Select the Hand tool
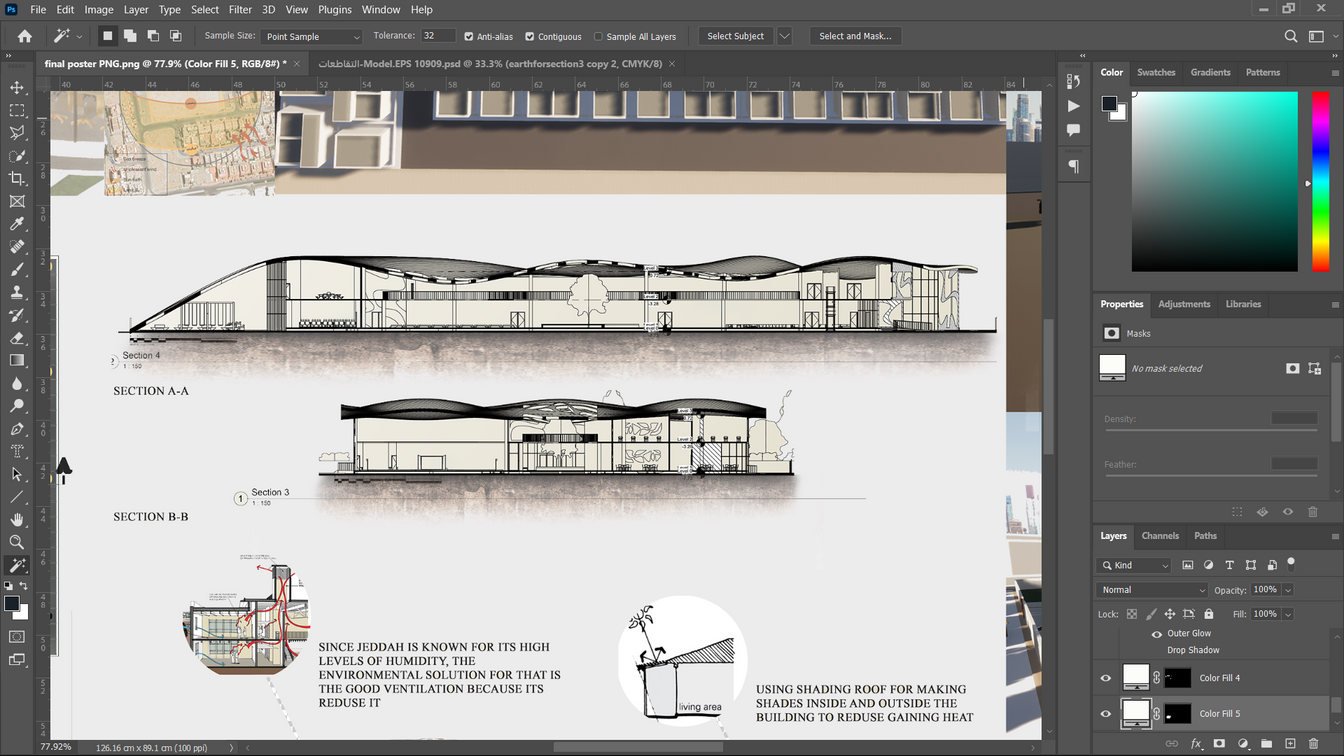Screen dimensions: 1344x756 [x=17, y=519]
